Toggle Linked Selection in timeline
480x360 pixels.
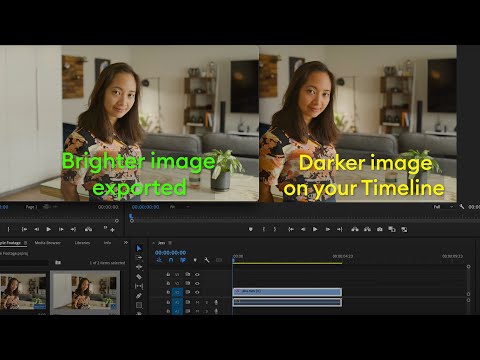[x=183, y=260]
